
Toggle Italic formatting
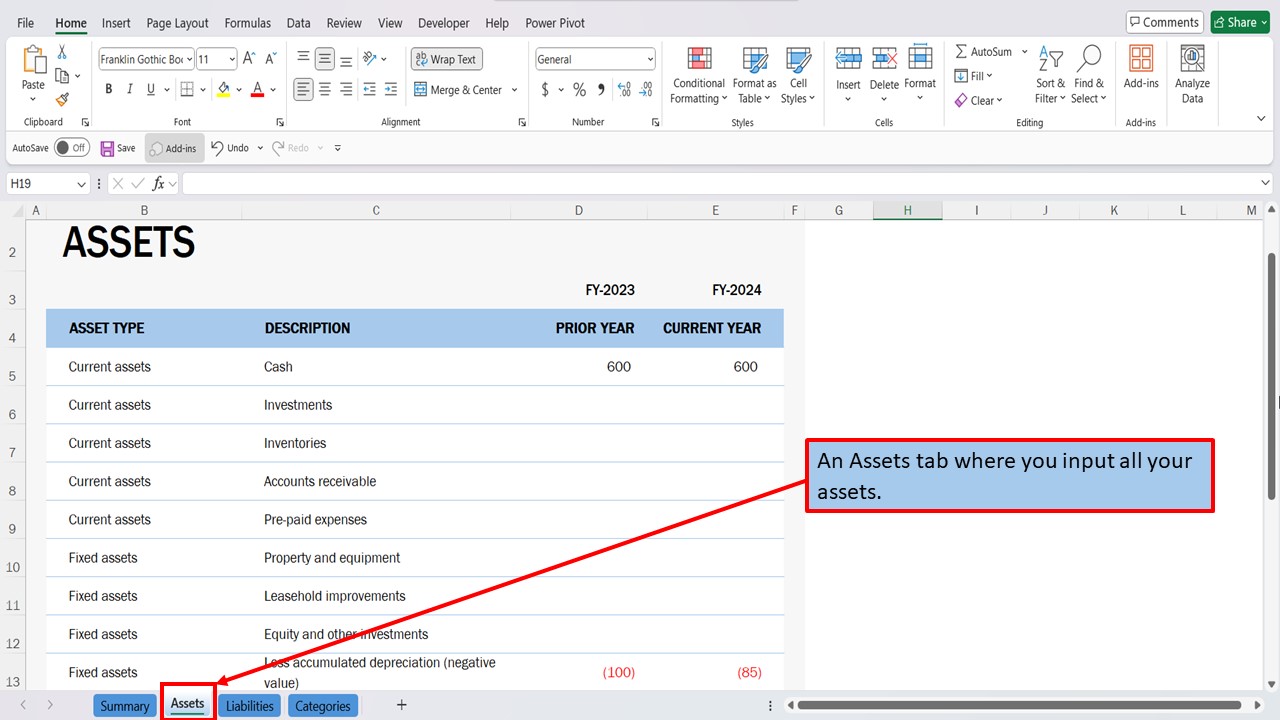pos(130,89)
